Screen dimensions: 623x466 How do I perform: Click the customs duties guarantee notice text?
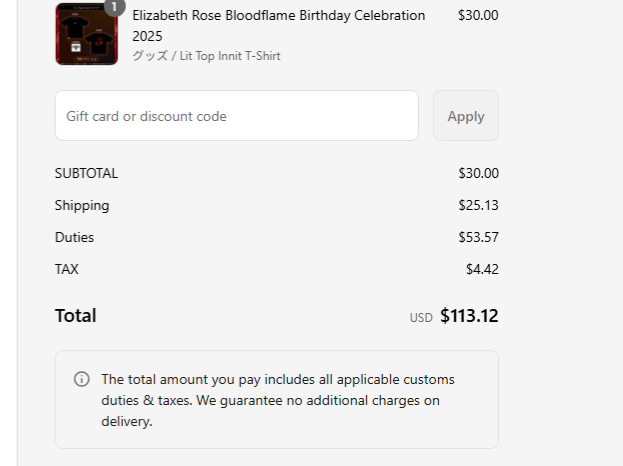coord(278,400)
